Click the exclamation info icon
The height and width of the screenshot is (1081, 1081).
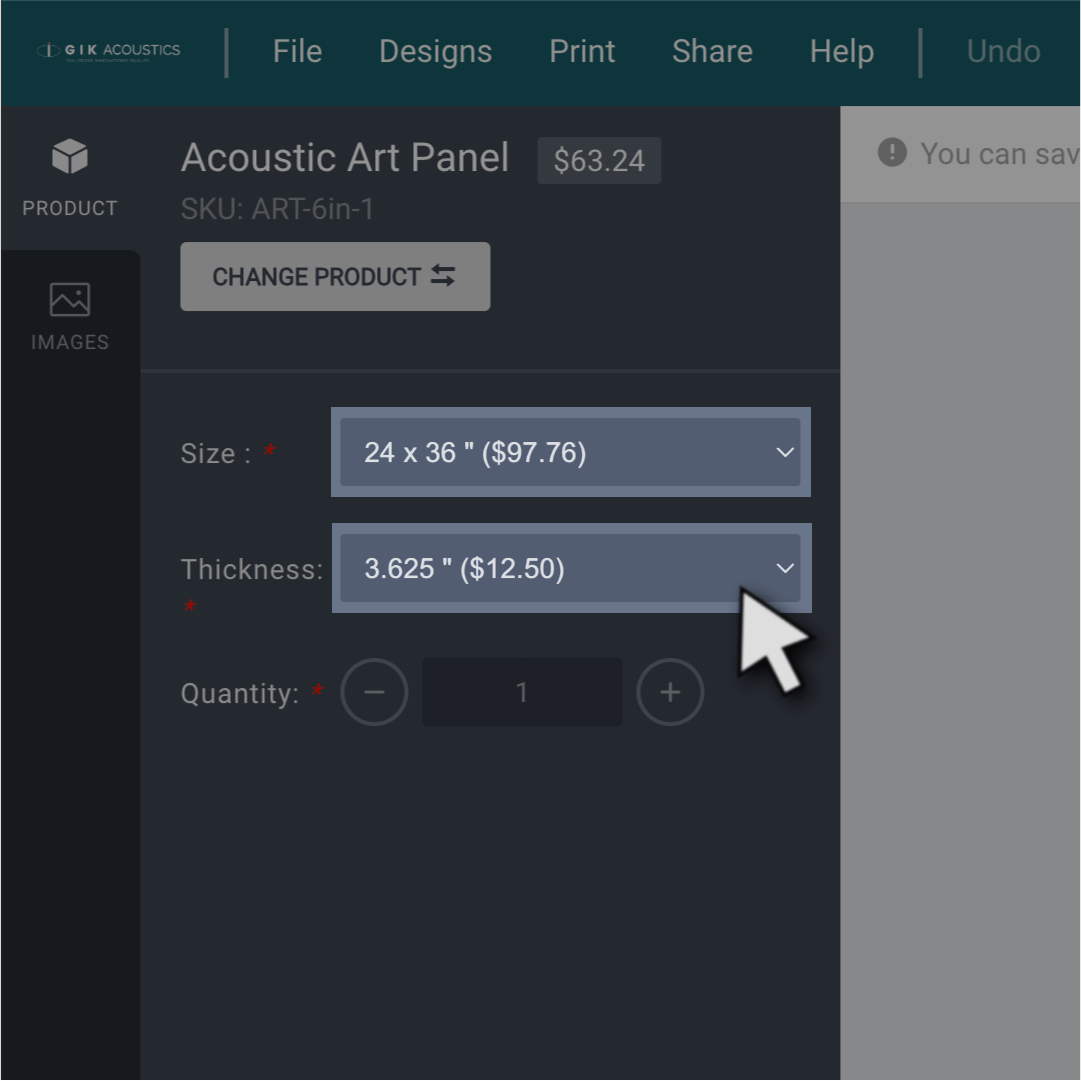[x=892, y=152]
